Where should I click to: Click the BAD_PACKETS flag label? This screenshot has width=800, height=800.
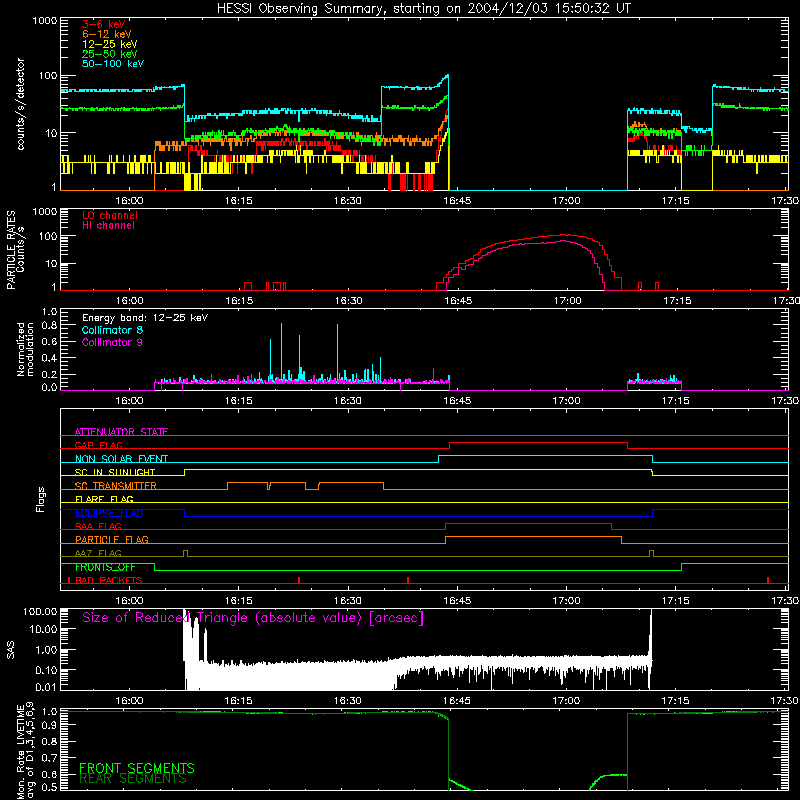[x=109, y=580]
